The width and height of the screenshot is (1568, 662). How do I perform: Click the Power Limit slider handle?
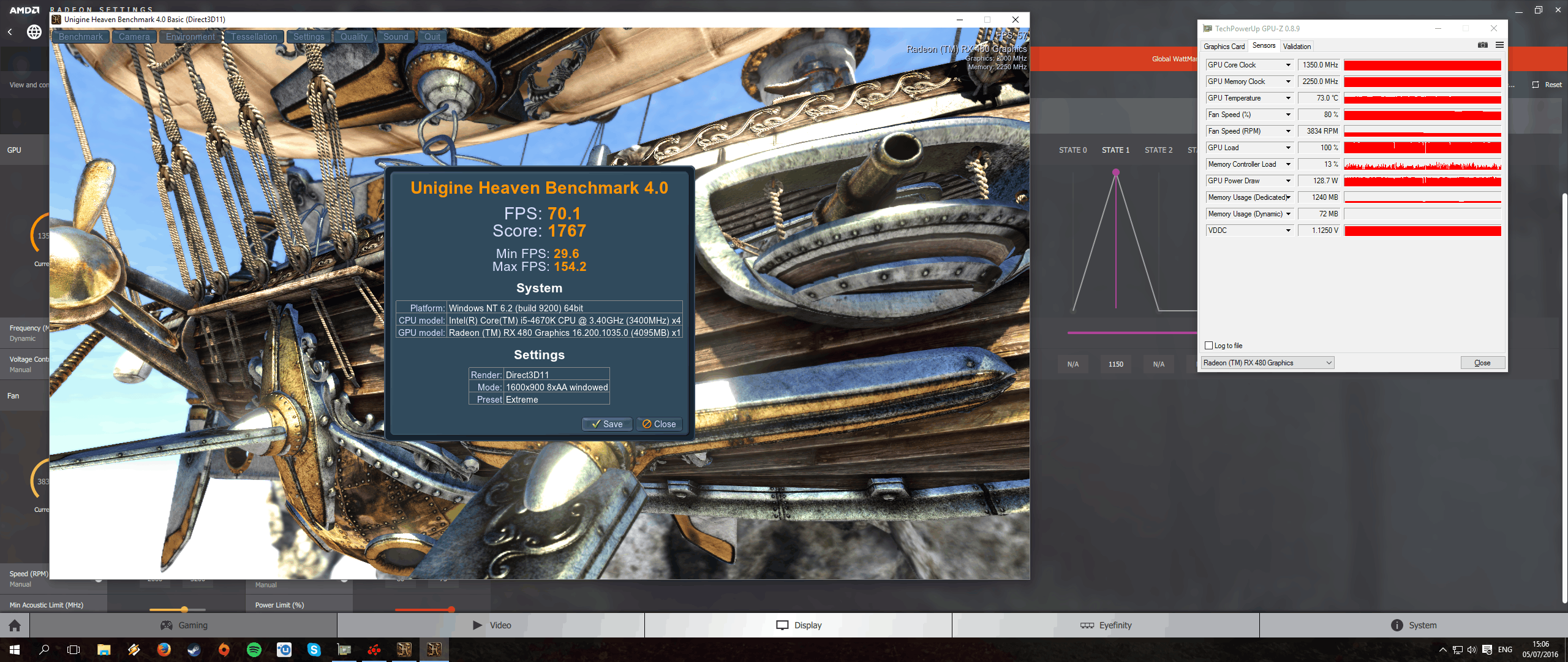(x=451, y=609)
